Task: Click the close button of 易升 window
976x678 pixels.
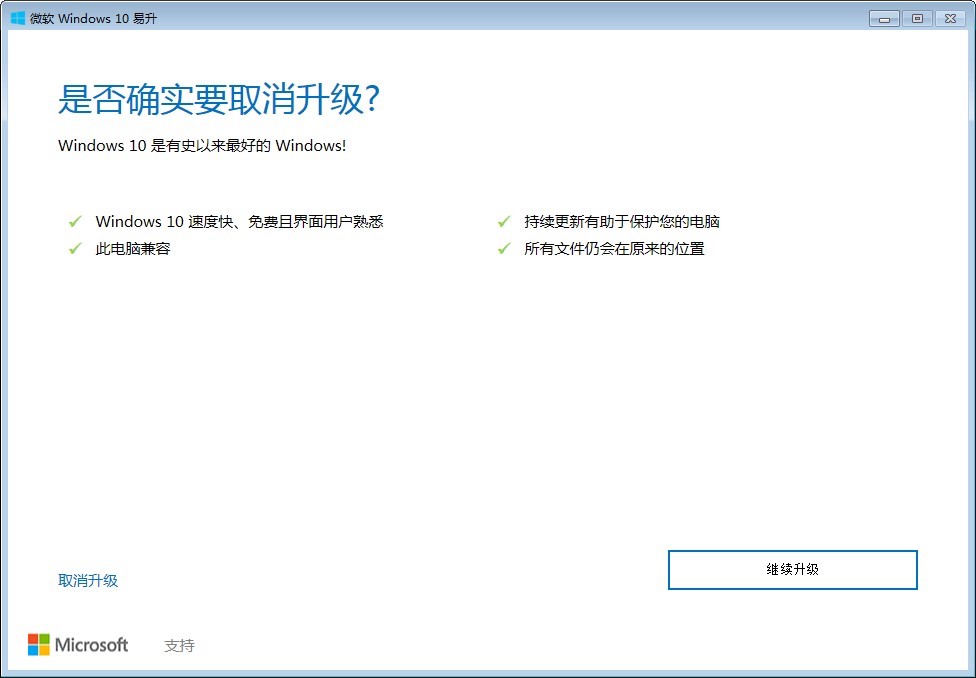Action: click(x=951, y=18)
